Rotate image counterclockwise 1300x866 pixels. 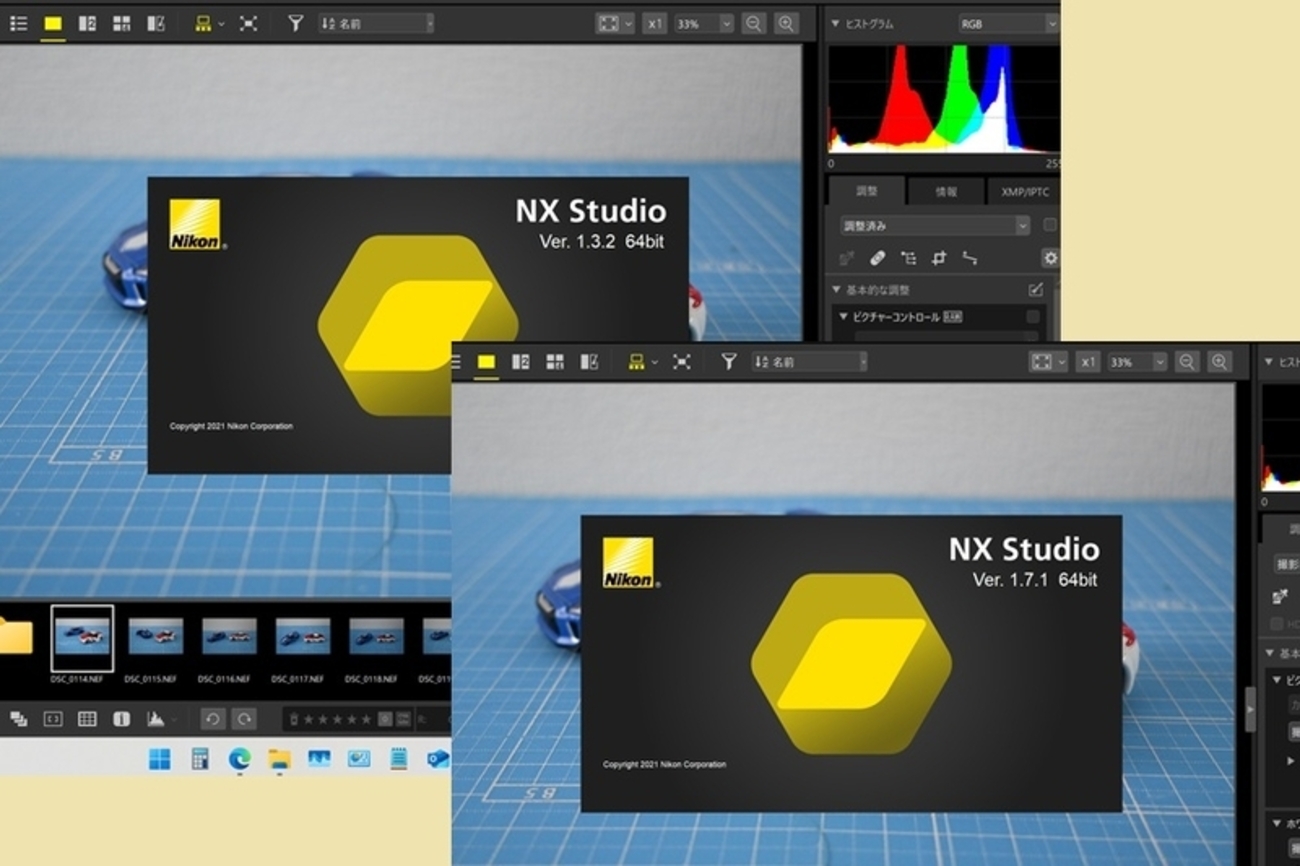click(212, 719)
